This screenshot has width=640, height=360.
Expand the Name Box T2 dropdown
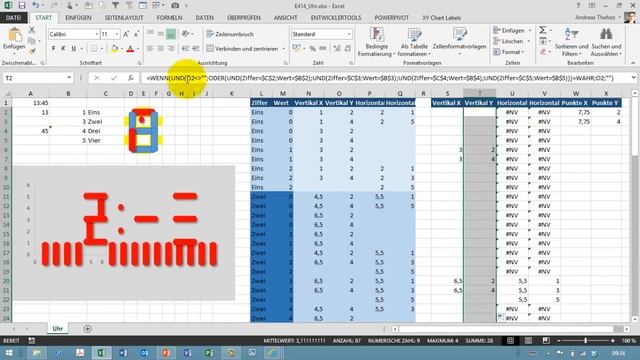pyautogui.click(x=69, y=78)
